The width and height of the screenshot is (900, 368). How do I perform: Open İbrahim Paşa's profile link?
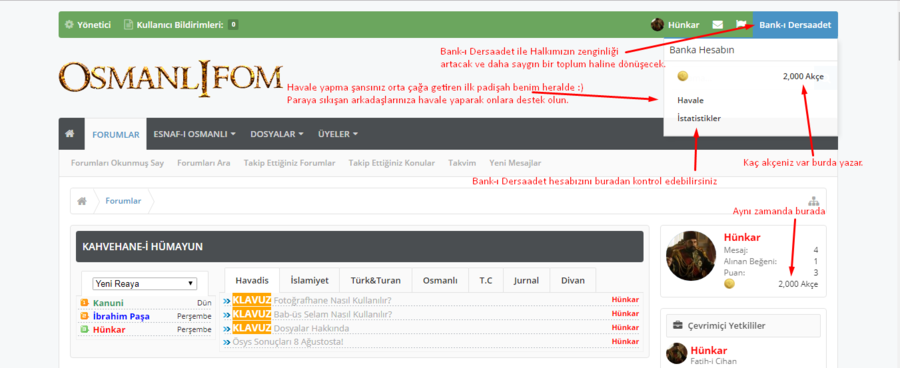[121, 316]
